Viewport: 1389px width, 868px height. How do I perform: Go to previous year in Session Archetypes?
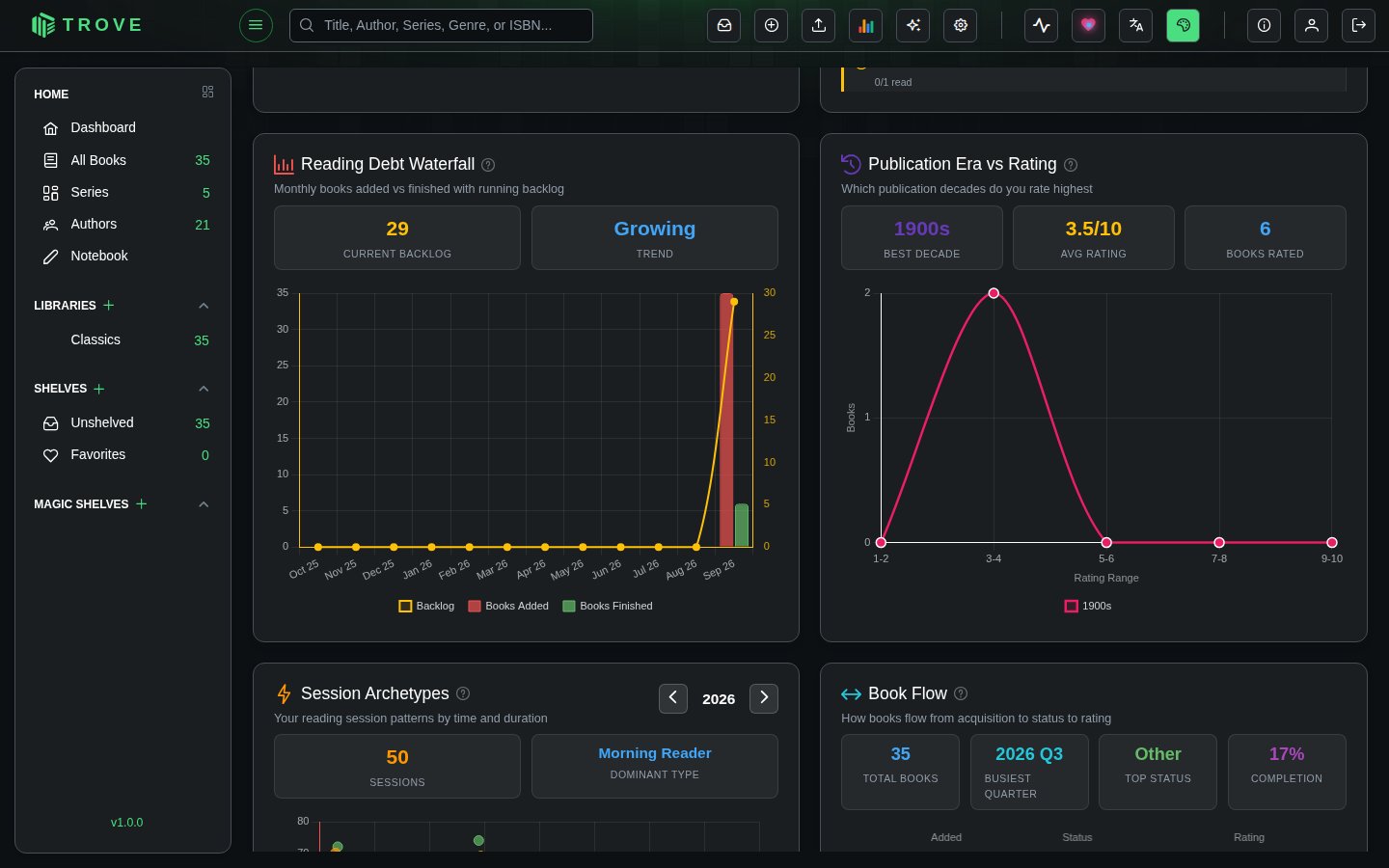point(673,698)
